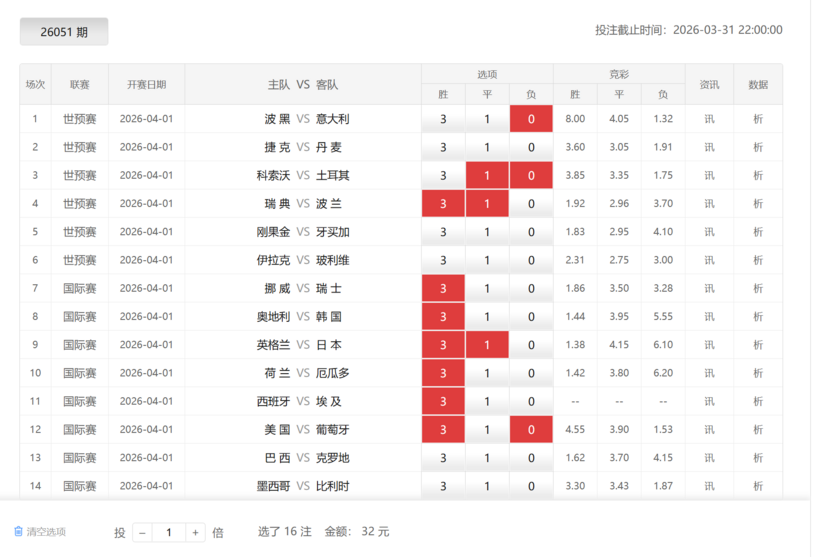The image size is (840, 557).
Task: Open 析 analysis for 英格兰 vs 日本
Action: click(x=757, y=345)
